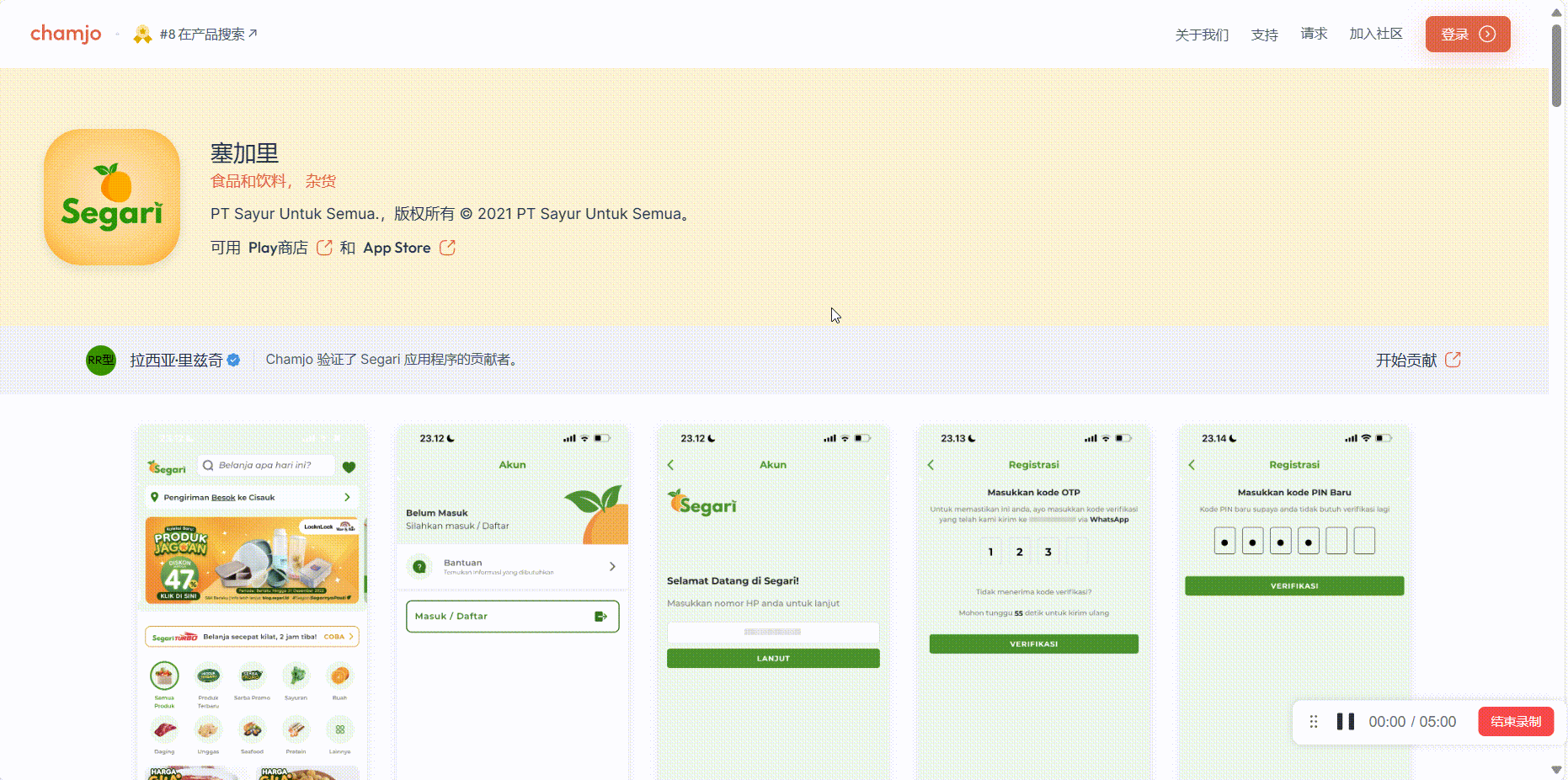The height and width of the screenshot is (780, 1568).
Task: Click the contributor avatar RR型
Action: tap(101, 360)
